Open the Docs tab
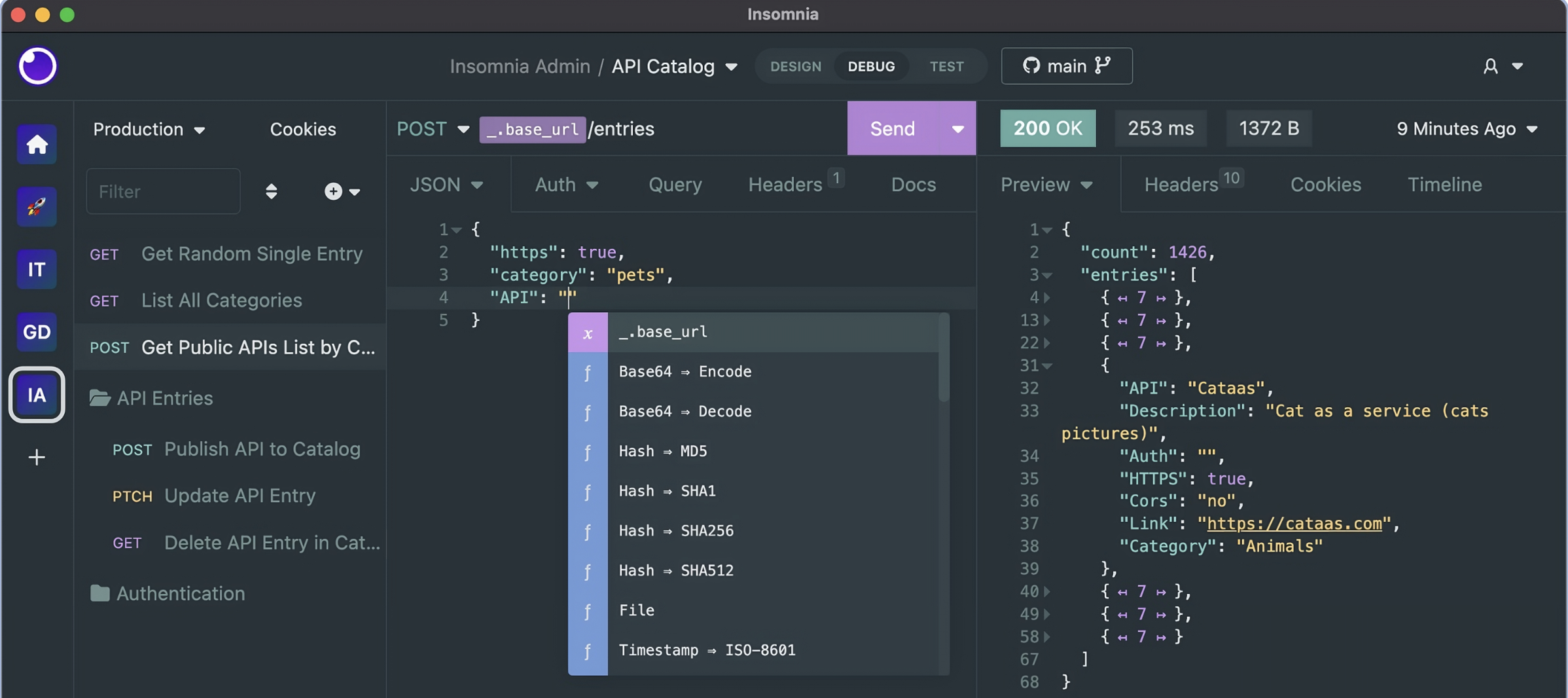Image resolution: width=1568 pixels, height=698 pixels. point(913,185)
